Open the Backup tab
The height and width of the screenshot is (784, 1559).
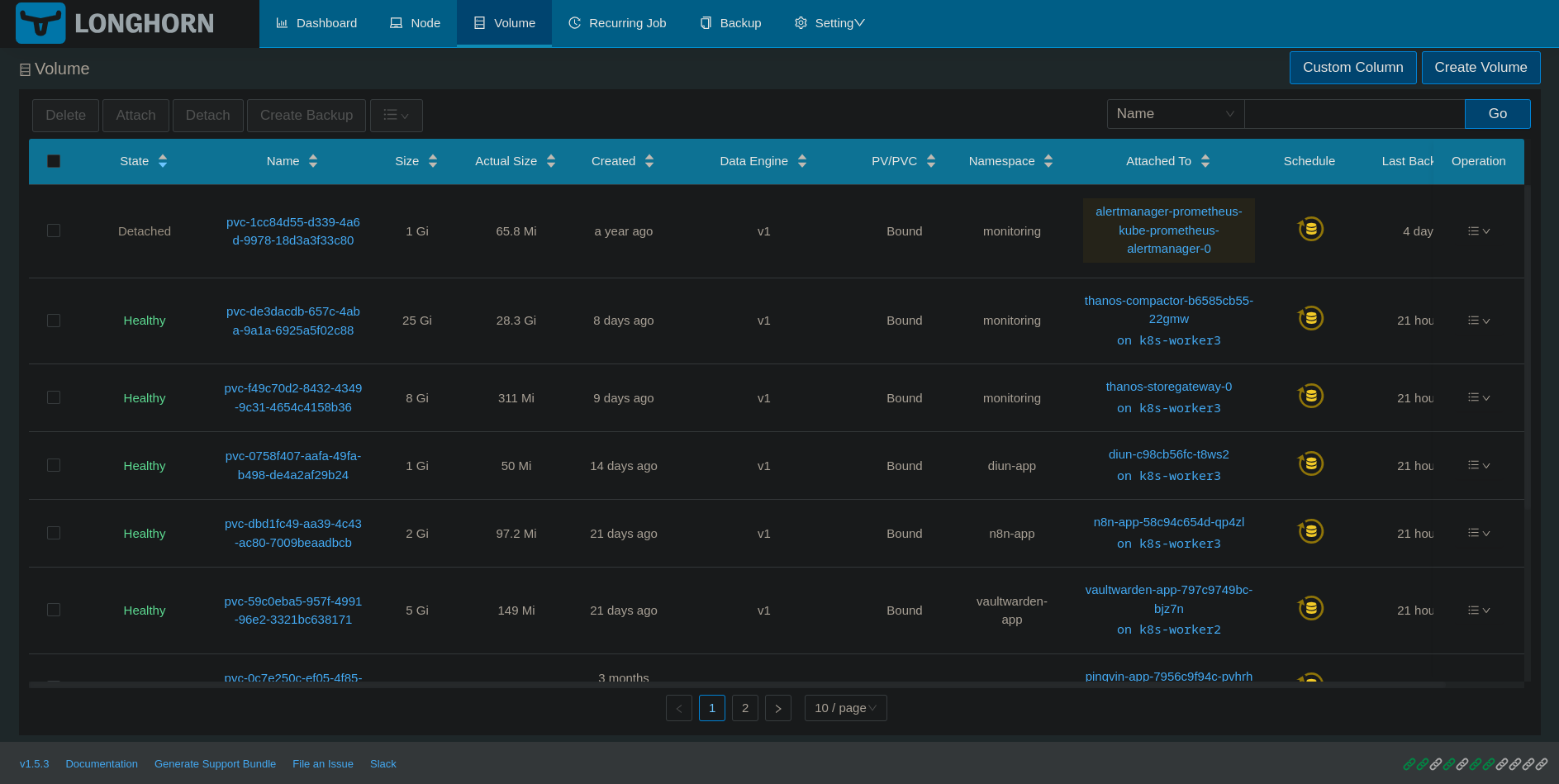tap(730, 23)
